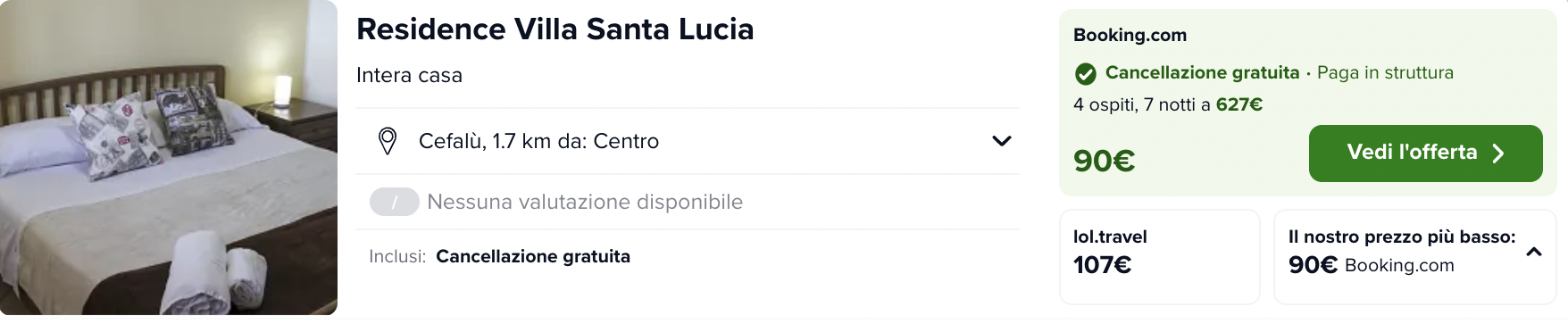The height and width of the screenshot is (332, 1568).
Task: Click Nessuna valutazione disponibile text
Action: pos(585,202)
